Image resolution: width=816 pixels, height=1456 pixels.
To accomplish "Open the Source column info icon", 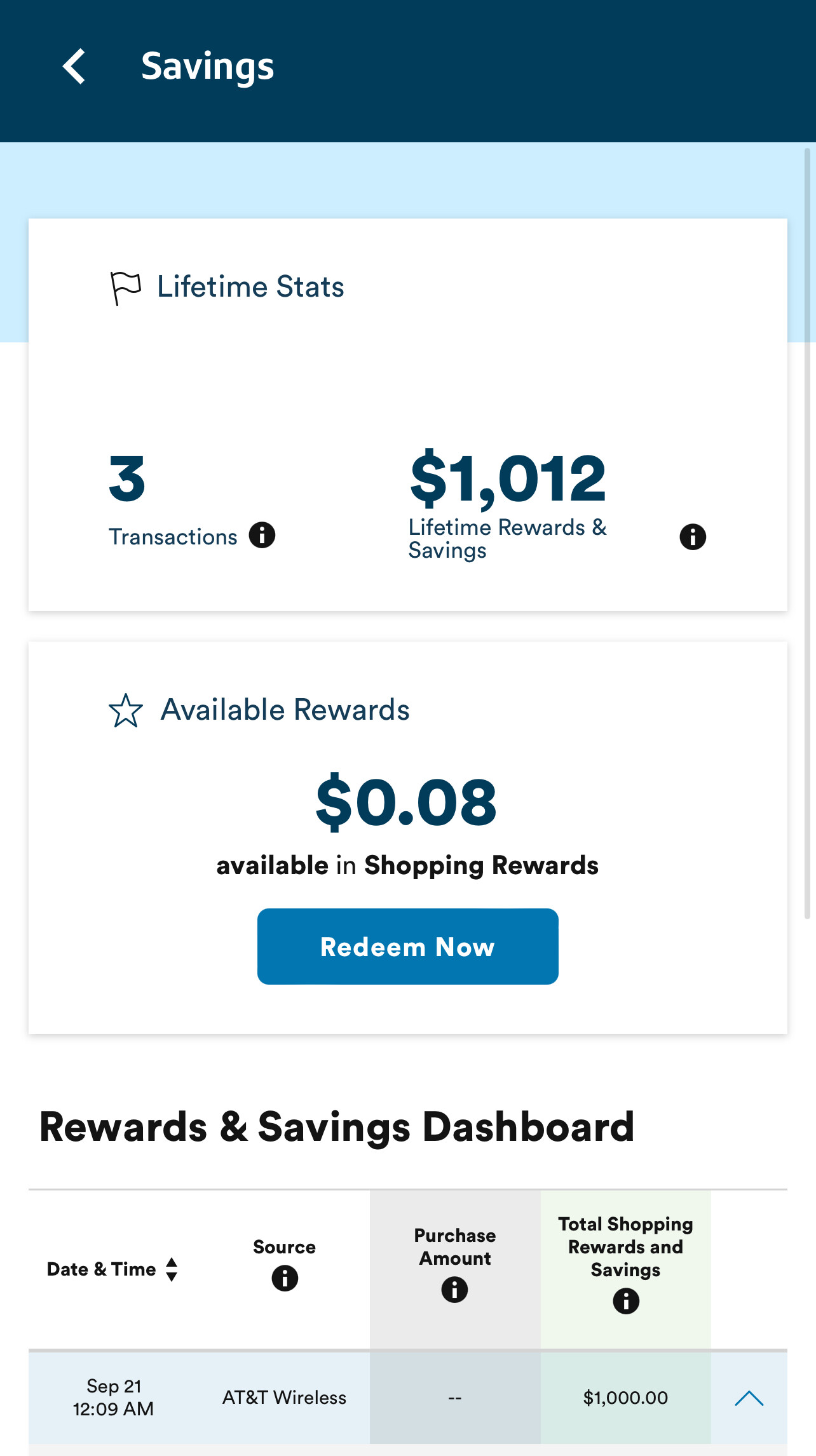I will tap(285, 1277).
